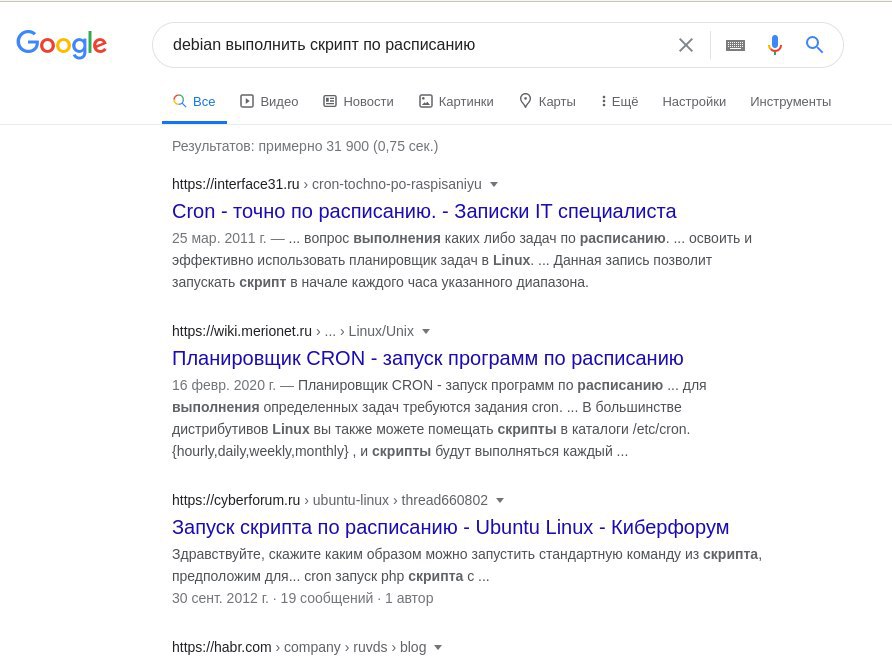Viewport: 892px width, 666px height.
Task: Switch to the Новости tab
Action: click(358, 101)
